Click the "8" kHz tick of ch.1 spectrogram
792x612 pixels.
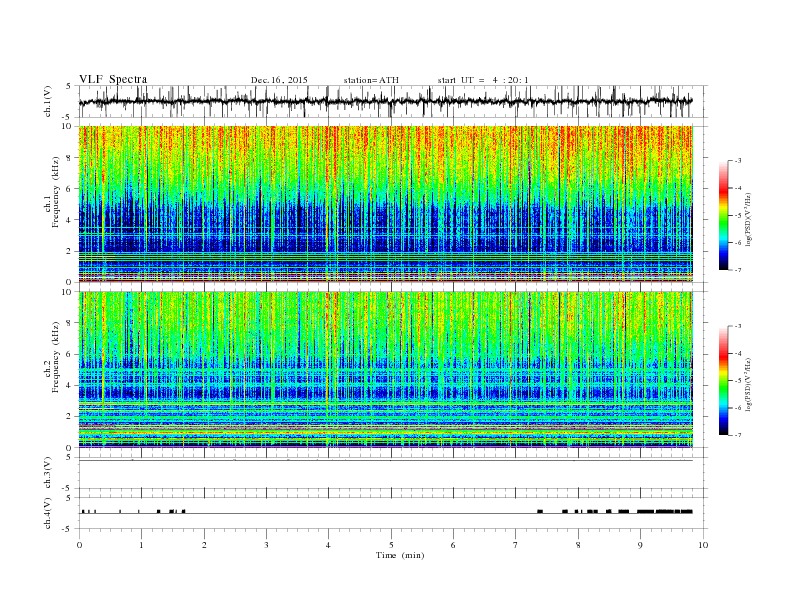tap(70, 158)
